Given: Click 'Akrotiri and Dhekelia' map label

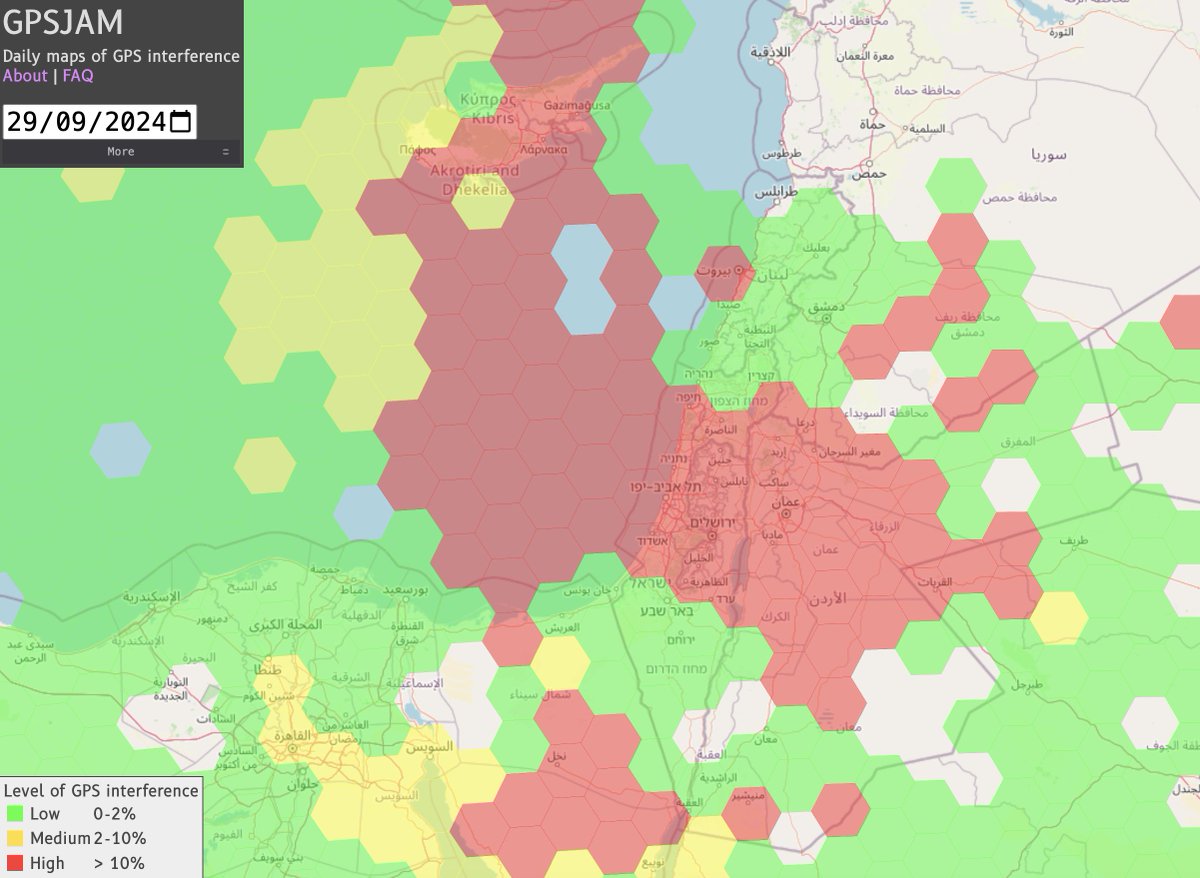Looking at the screenshot, I should coord(475,179).
